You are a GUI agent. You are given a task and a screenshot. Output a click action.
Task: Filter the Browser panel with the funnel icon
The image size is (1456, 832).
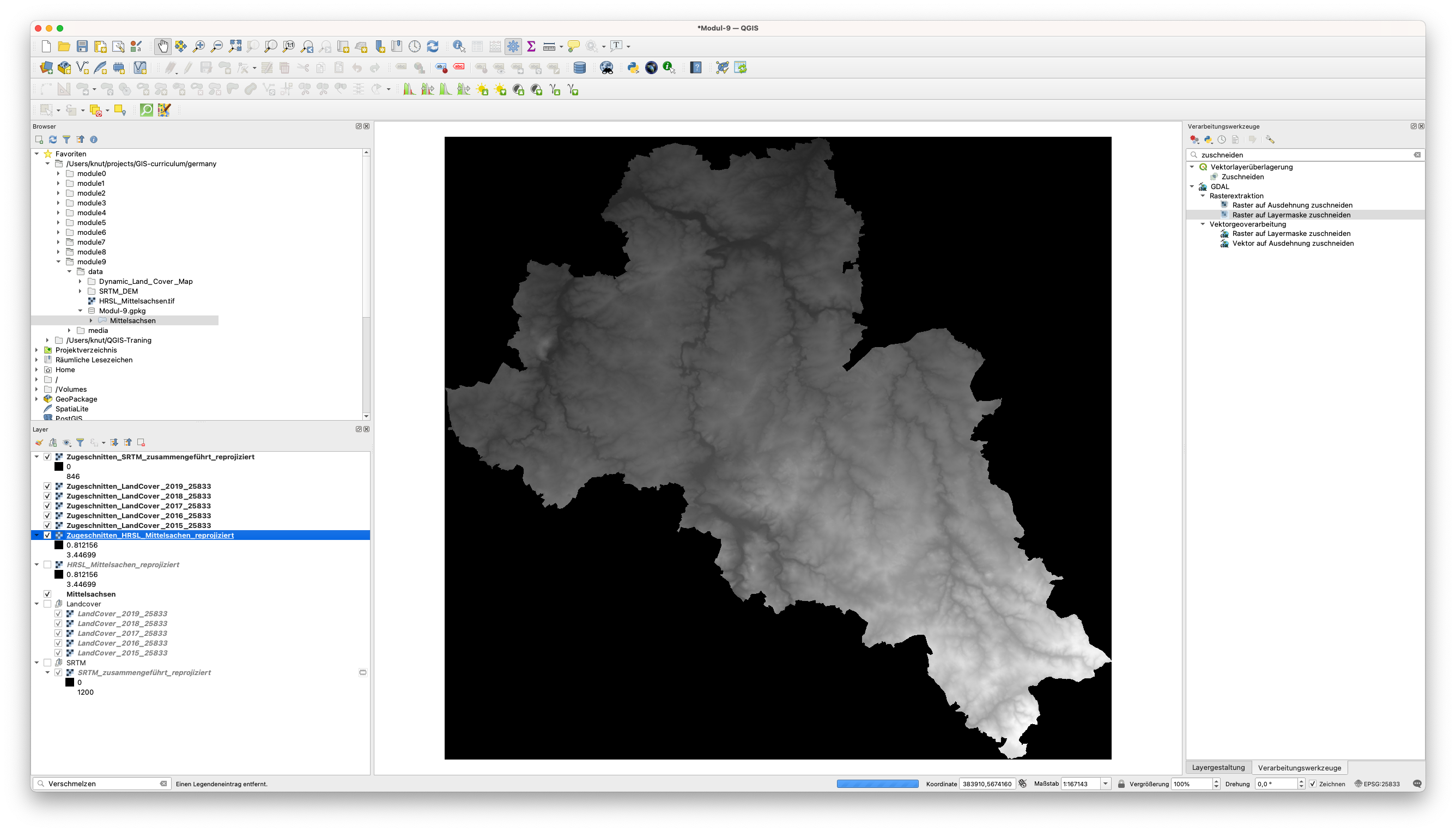click(x=66, y=139)
